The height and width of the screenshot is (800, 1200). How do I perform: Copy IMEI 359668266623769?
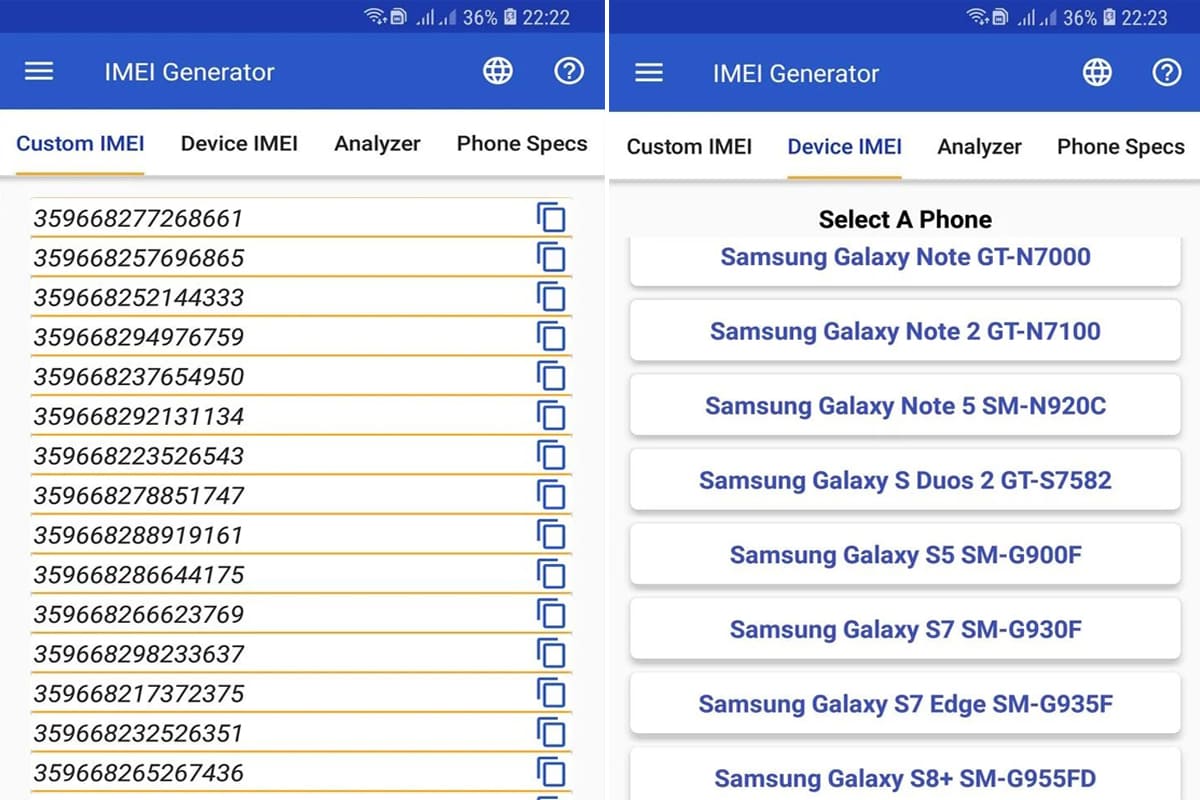pyautogui.click(x=551, y=613)
